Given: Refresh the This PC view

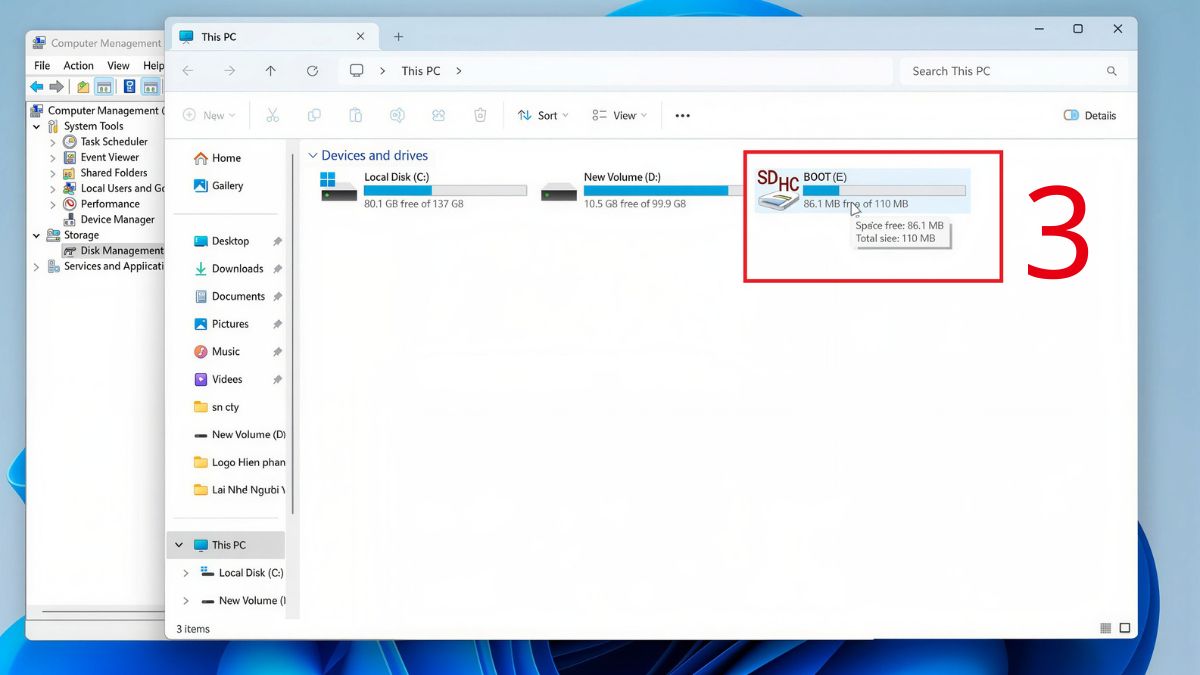Looking at the screenshot, I should tap(312, 71).
